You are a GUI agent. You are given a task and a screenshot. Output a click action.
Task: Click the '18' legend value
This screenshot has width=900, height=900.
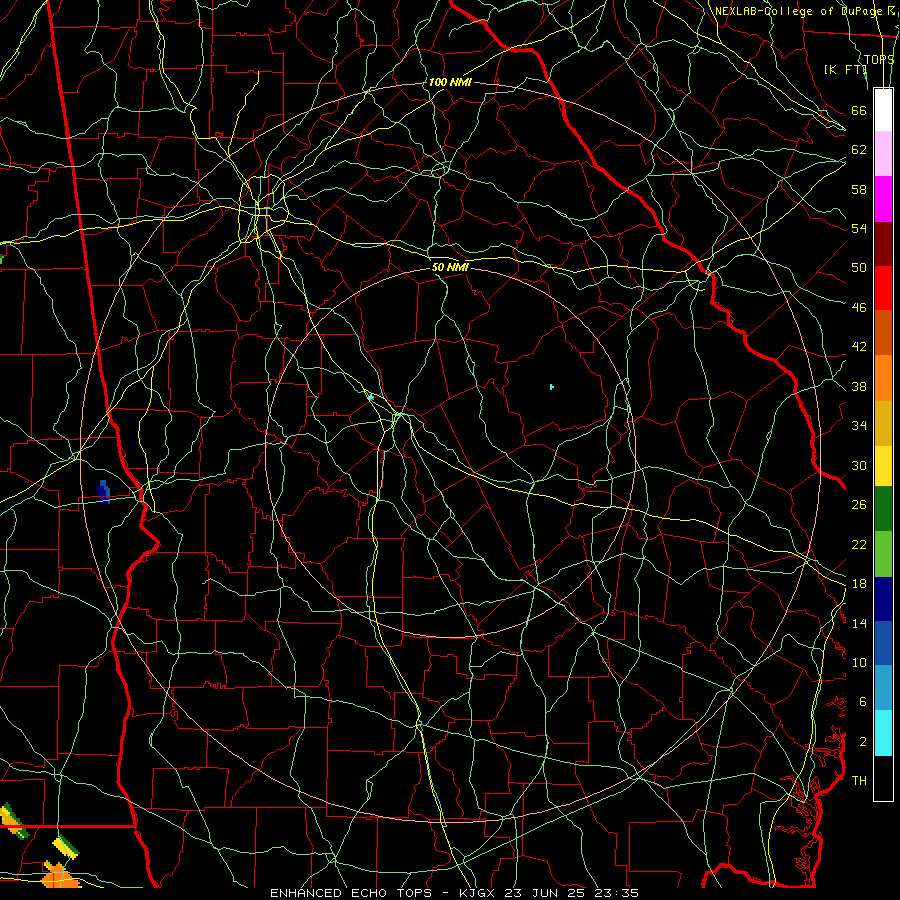click(x=859, y=584)
